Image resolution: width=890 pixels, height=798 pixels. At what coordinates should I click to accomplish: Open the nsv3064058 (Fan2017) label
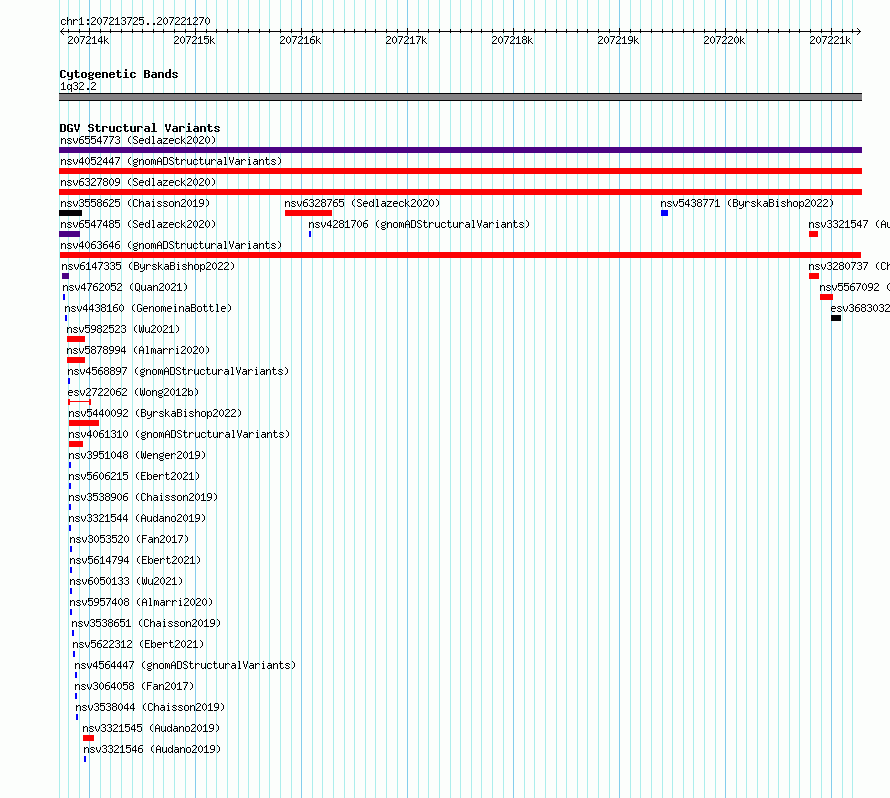135,686
